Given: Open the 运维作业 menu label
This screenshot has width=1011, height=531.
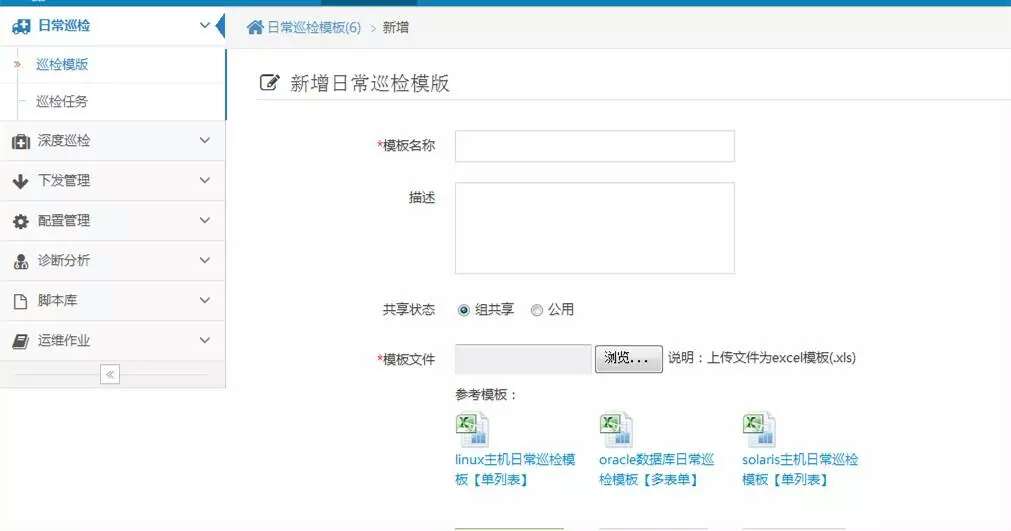Looking at the screenshot, I should [x=64, y=340].
